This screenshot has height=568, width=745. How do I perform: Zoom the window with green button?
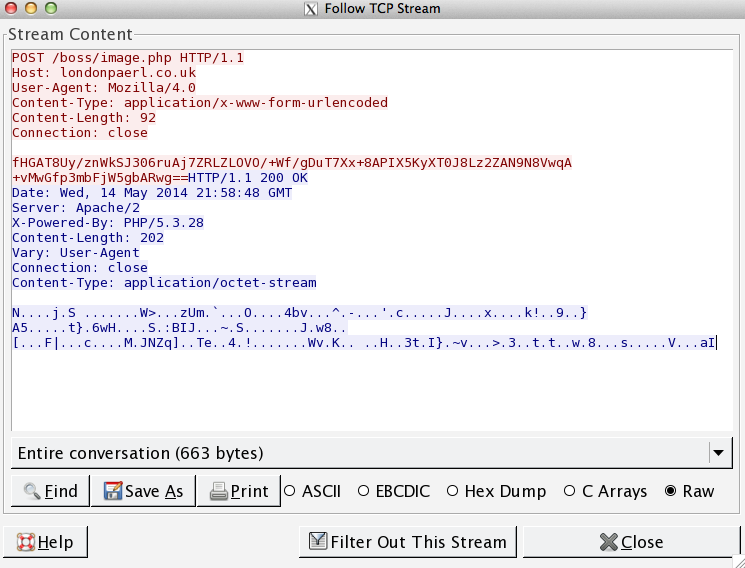(x=50, y=9)
